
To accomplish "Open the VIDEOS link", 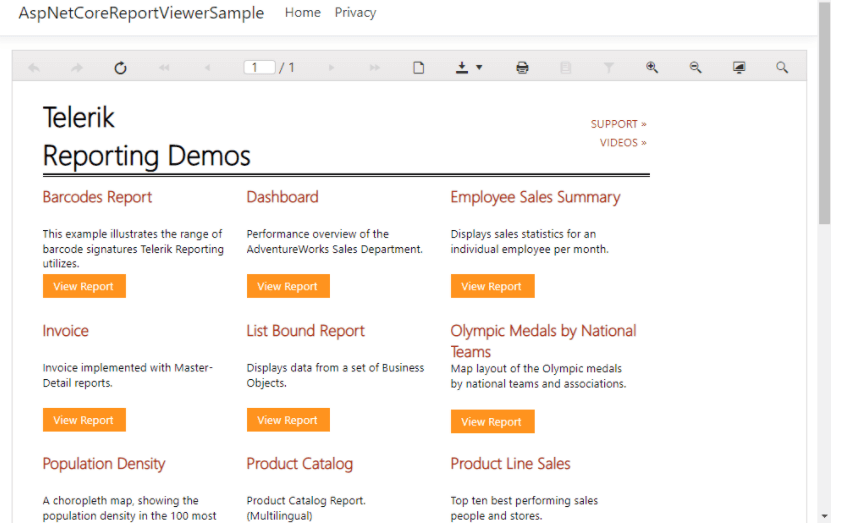I will pos(623,142).
